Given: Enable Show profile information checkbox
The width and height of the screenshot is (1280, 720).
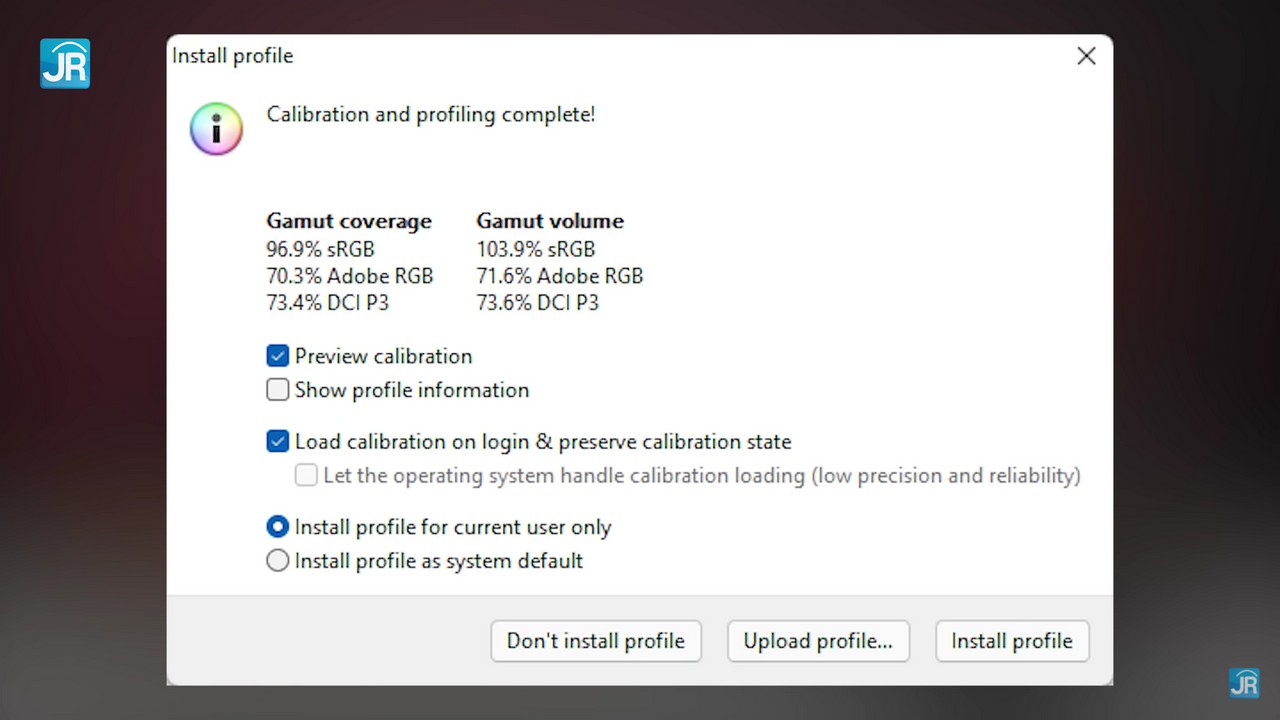Looking at the screenshot, I should coord(278,390).
